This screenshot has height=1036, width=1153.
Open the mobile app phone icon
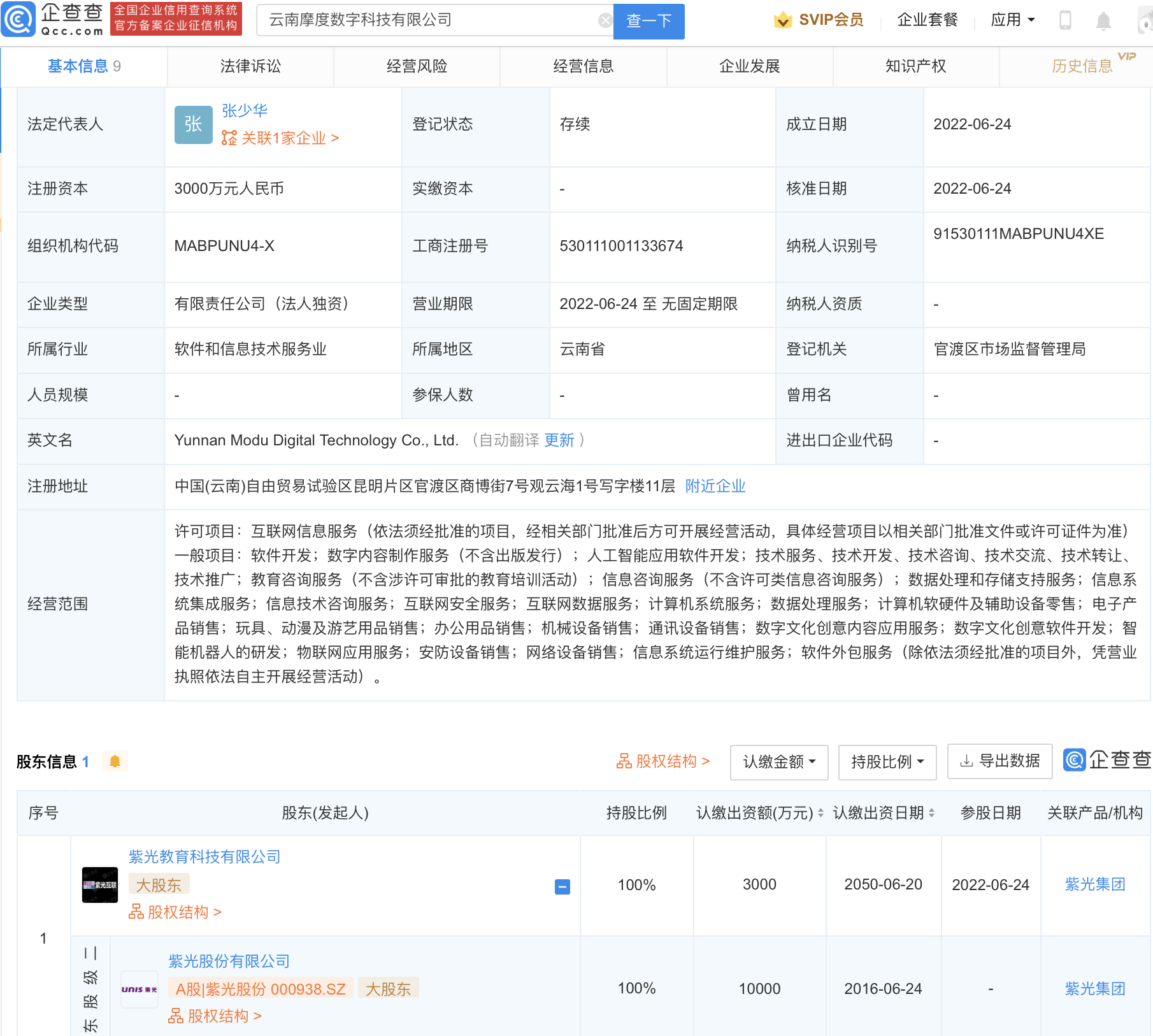(x=1066, y=20)
